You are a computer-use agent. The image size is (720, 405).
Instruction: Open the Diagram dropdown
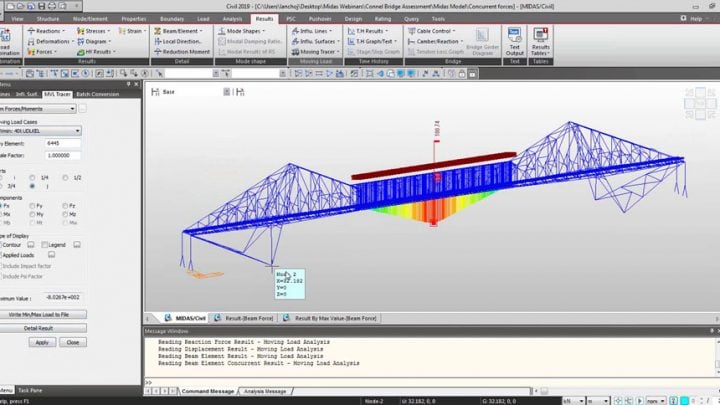(x=94, y=41)
